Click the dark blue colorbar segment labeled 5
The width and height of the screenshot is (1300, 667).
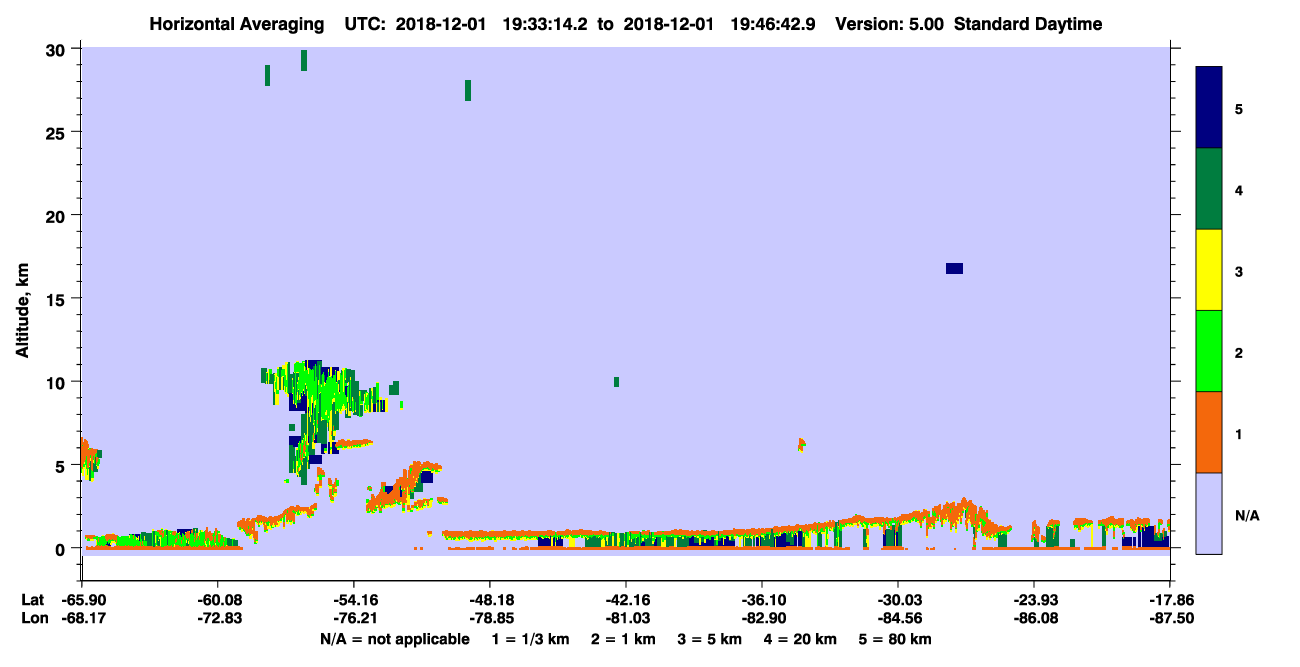[x=1209, y=108]
